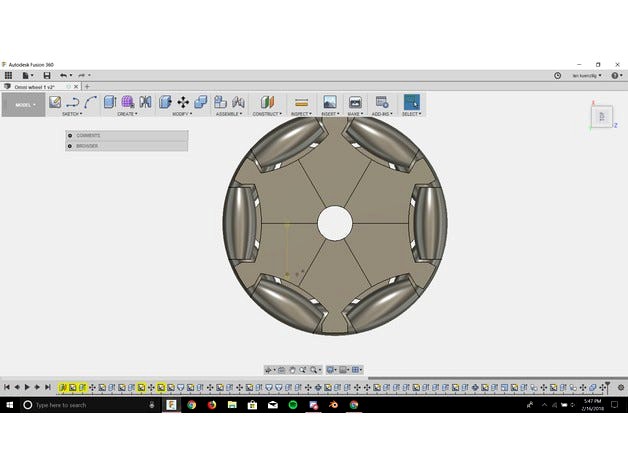This screenshot has height=472, width=628.
Task: Redo the last undone action
Action: point(81,75)
